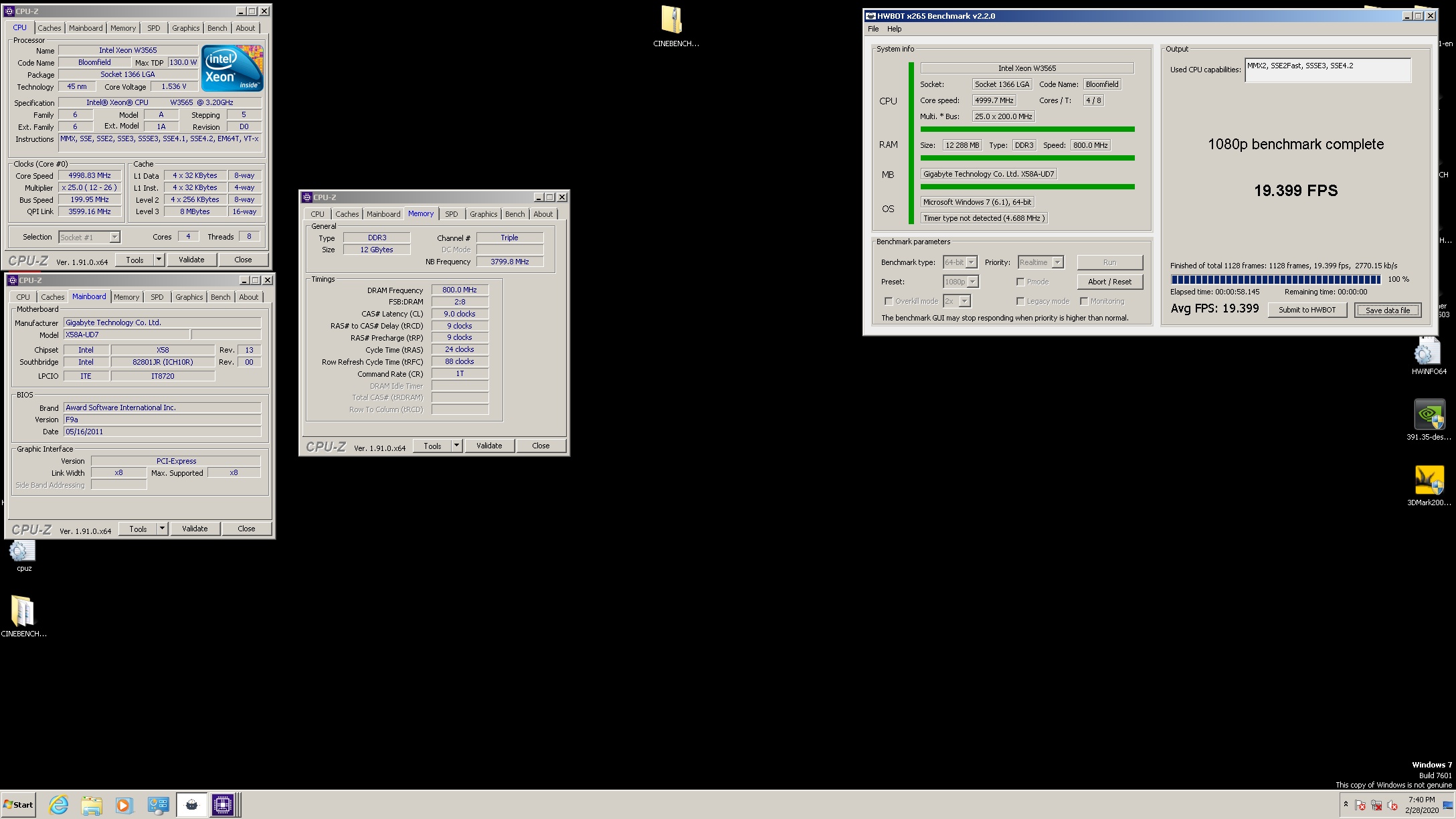Open the Start menu

point(19,805)
